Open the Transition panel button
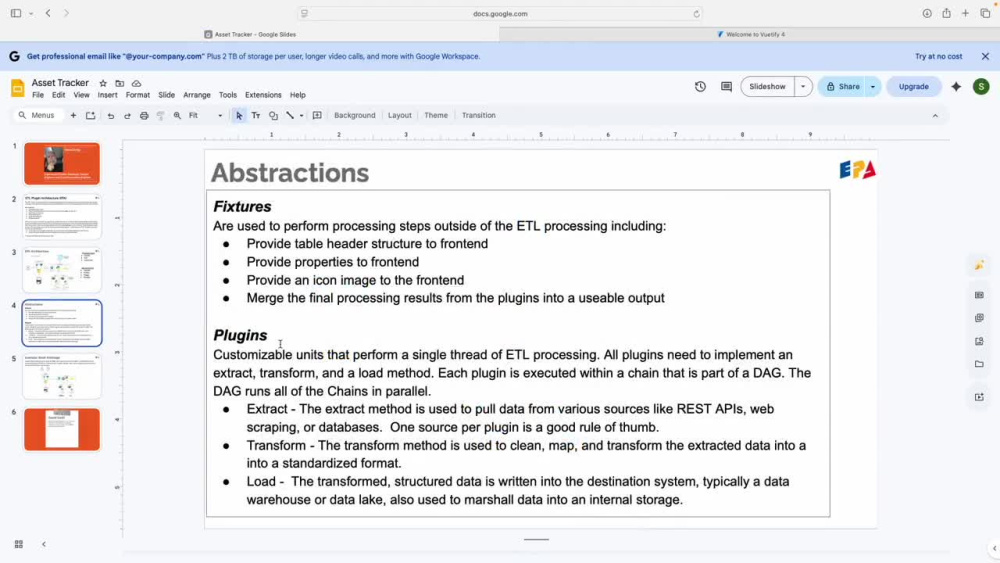 coord(478,115)
